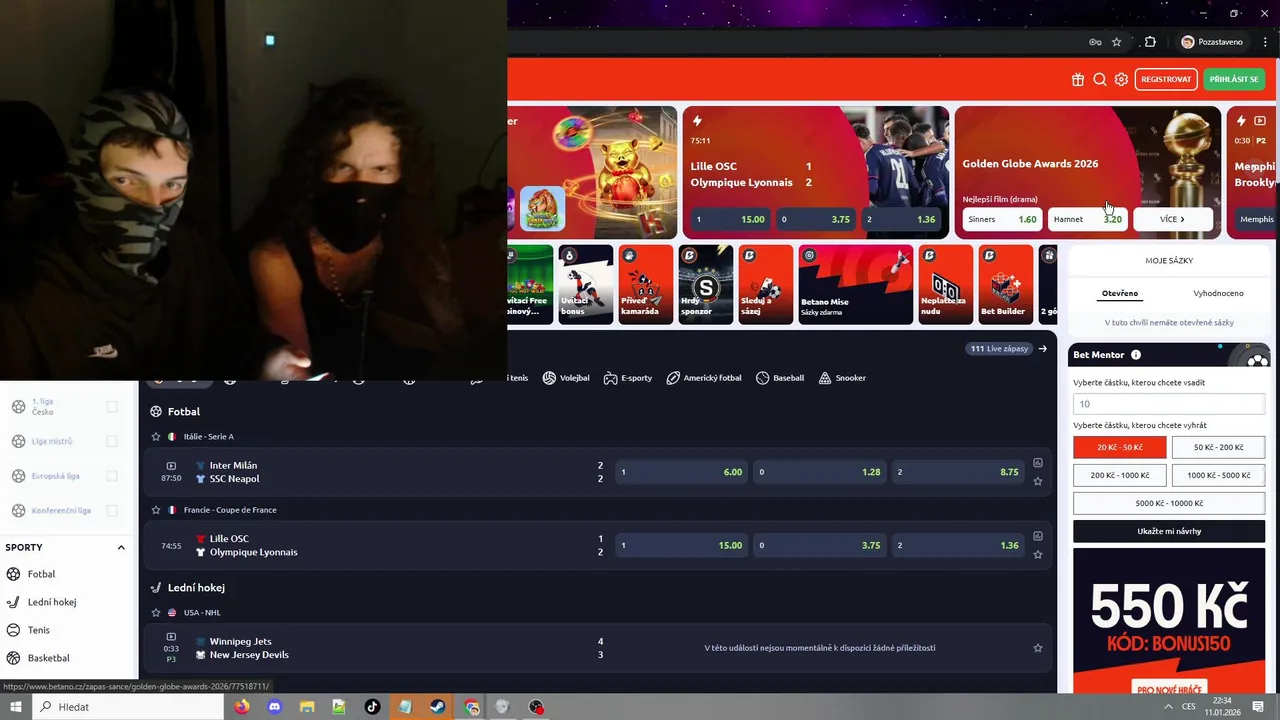This screenshot has height=720, width=1280.
Task: Click Ukažte mi návrhy button
Action: click(1169, 531)
